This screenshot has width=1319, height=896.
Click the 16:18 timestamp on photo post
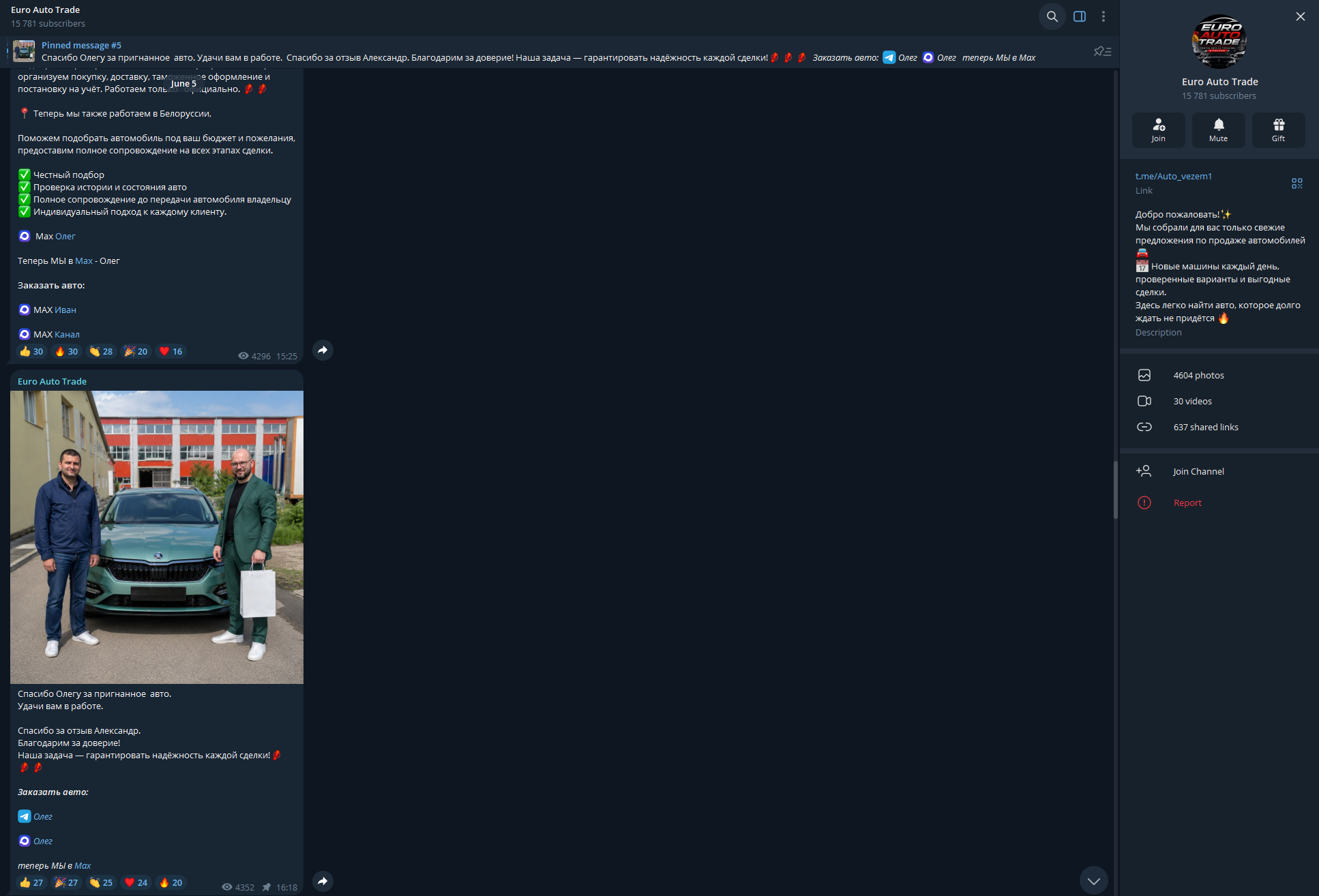[x=286, y=887]
